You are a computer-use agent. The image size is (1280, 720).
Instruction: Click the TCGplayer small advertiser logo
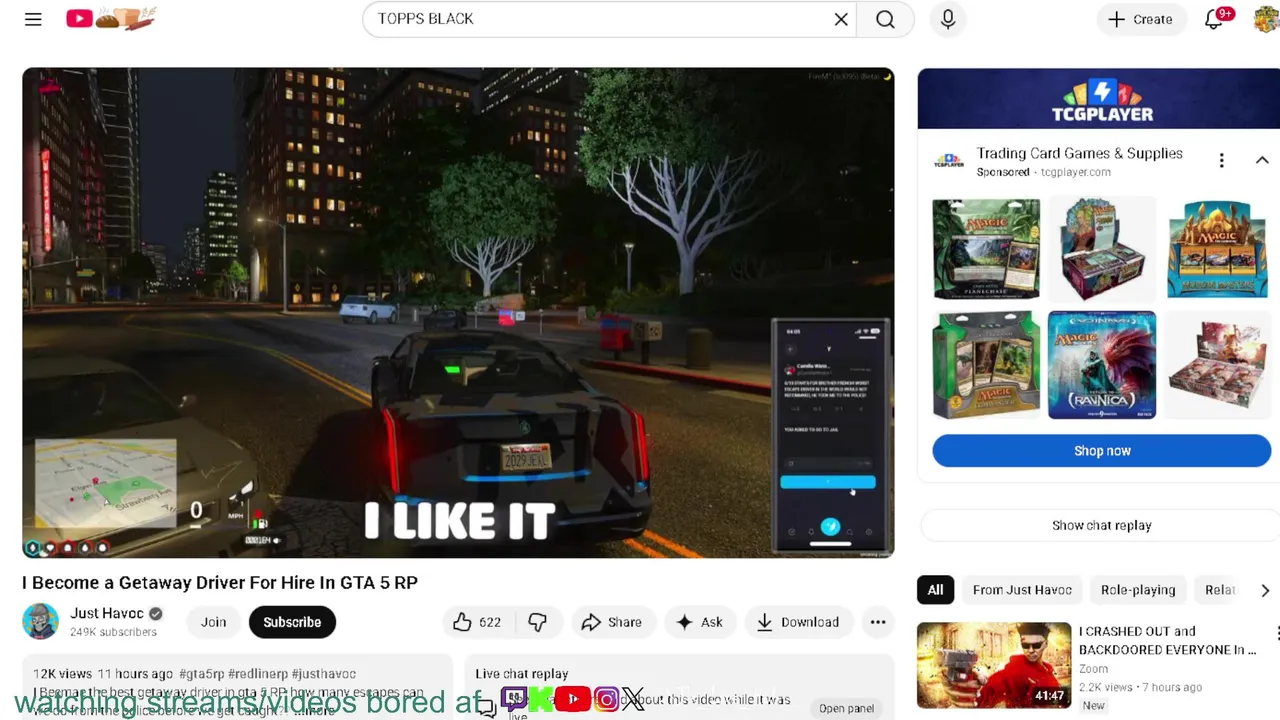[948, 160]
